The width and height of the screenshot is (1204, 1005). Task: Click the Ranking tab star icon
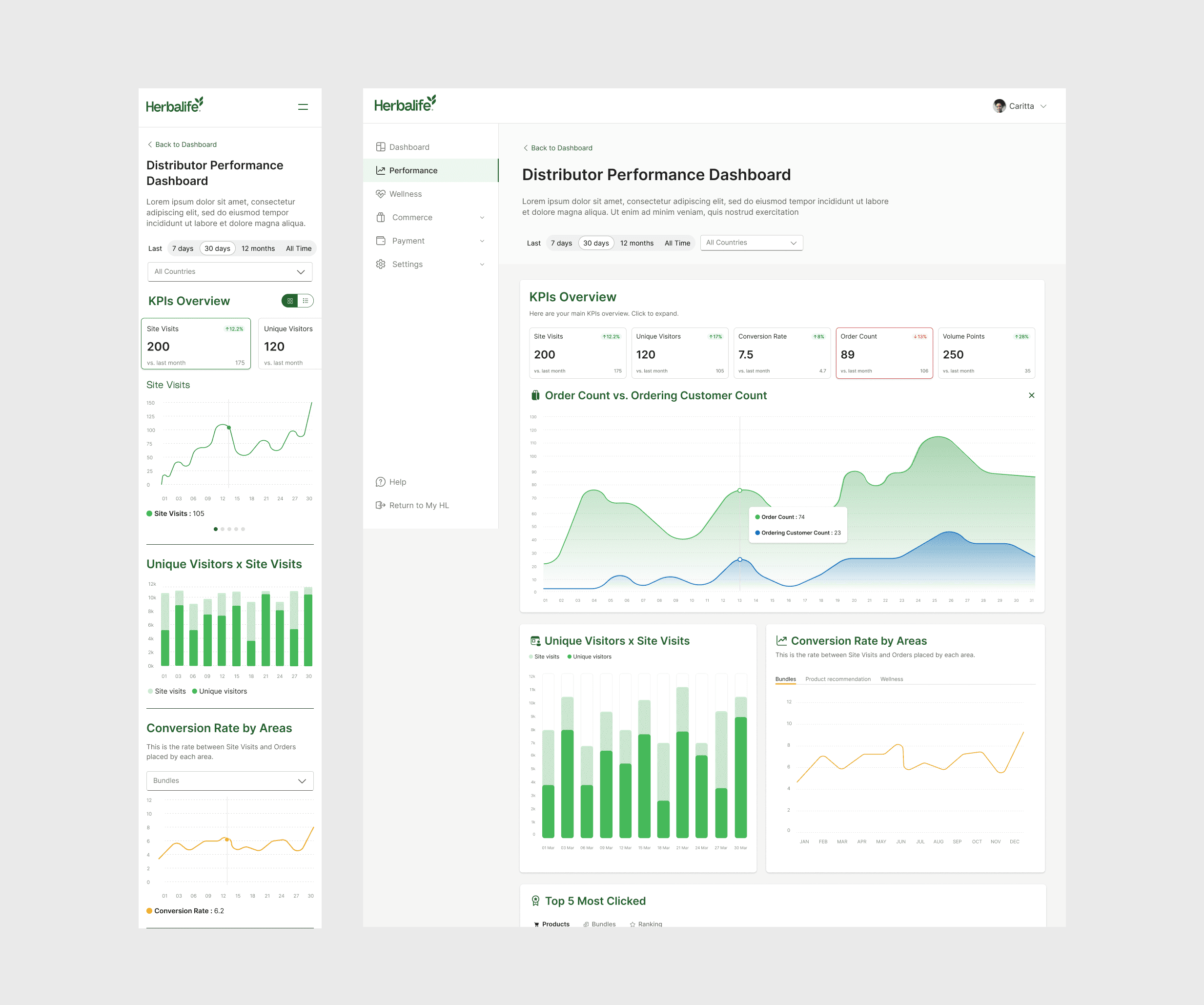tap(633, 924)
